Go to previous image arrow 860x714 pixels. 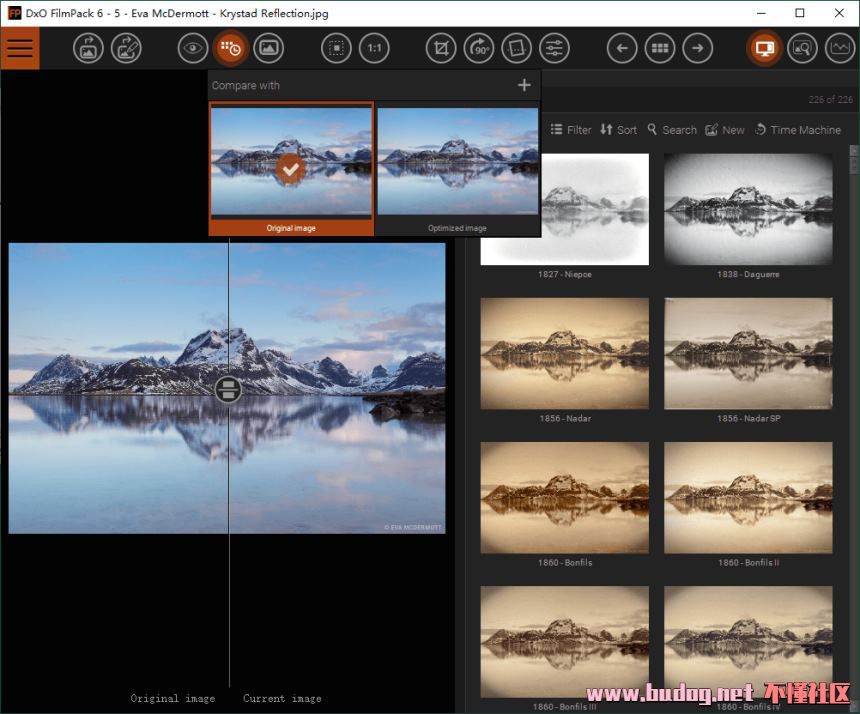622,48
